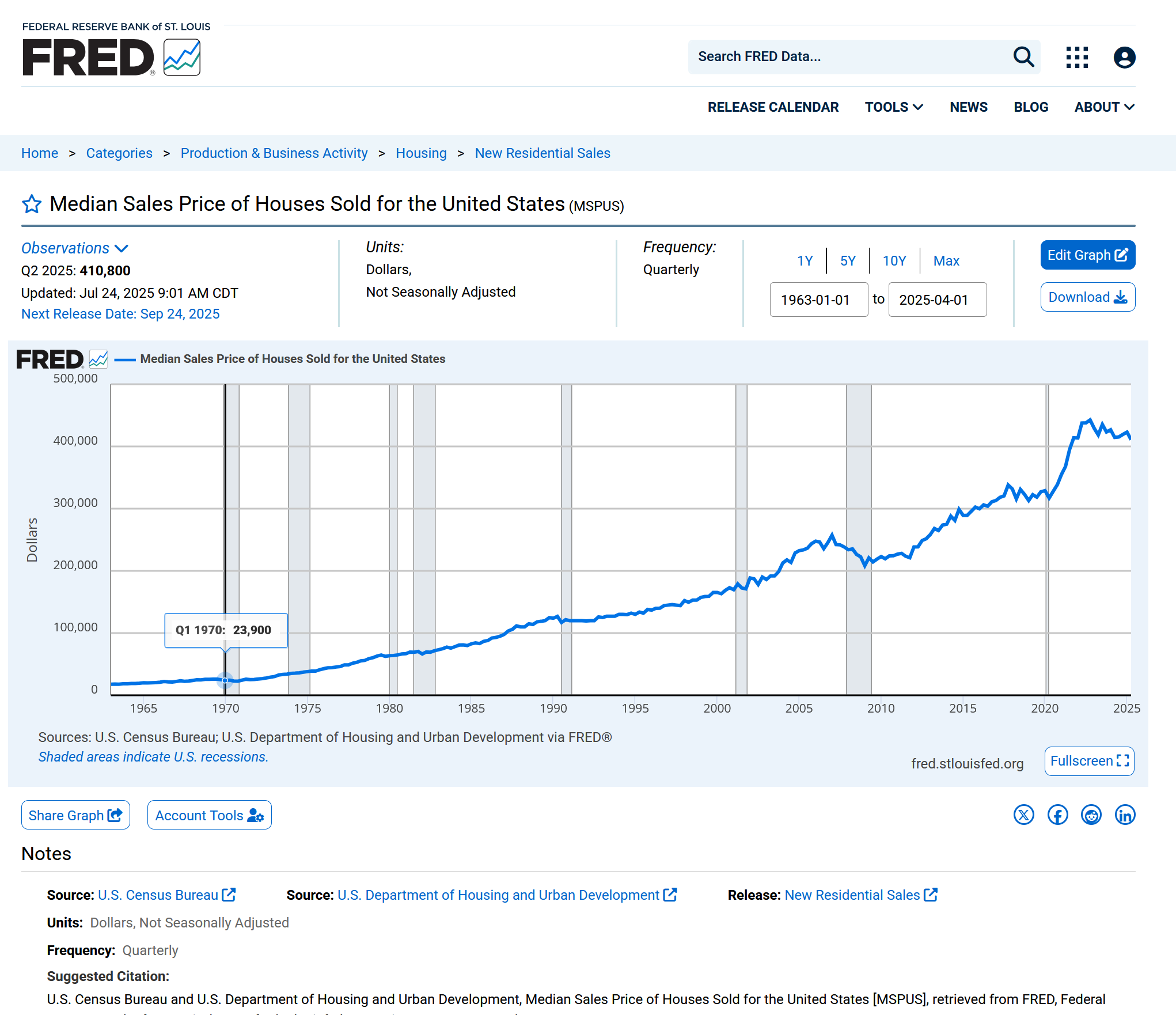The image size is (1176, 1015).
Task: Open the apps grid menu icon
Action: coord(1076,57)
